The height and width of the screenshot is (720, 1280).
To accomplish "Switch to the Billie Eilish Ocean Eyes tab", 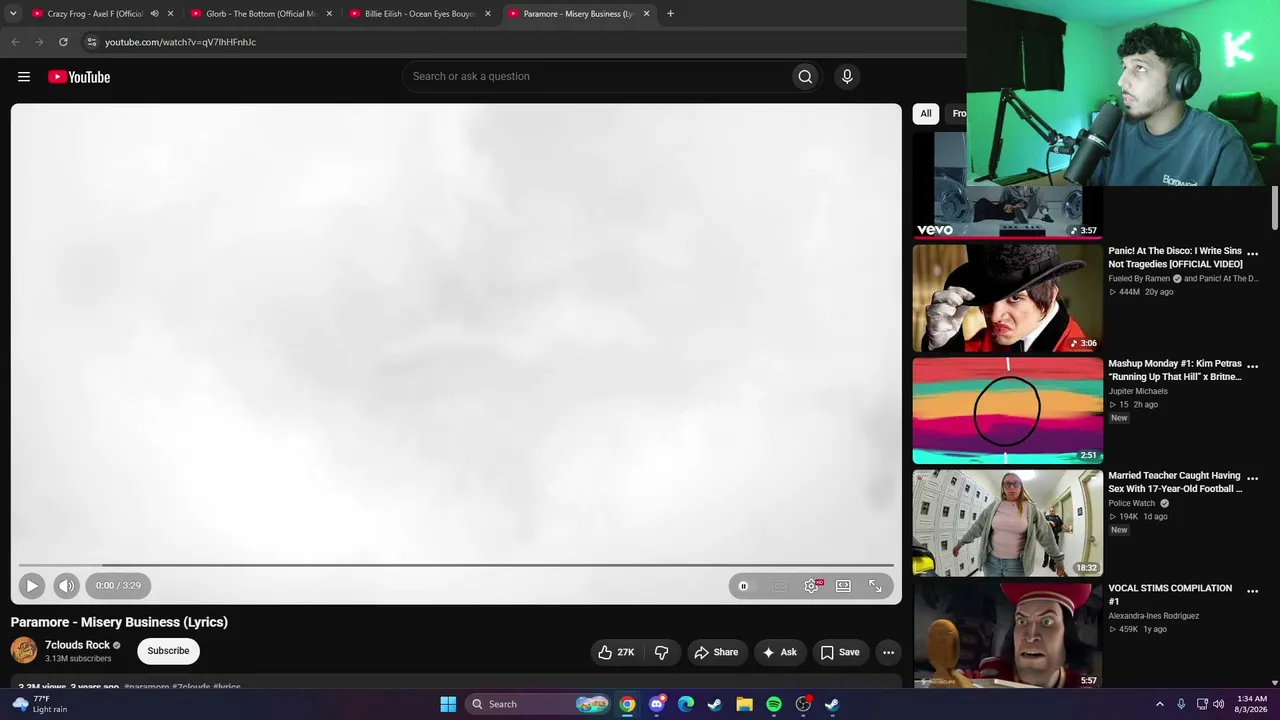I will pos(419,14).
